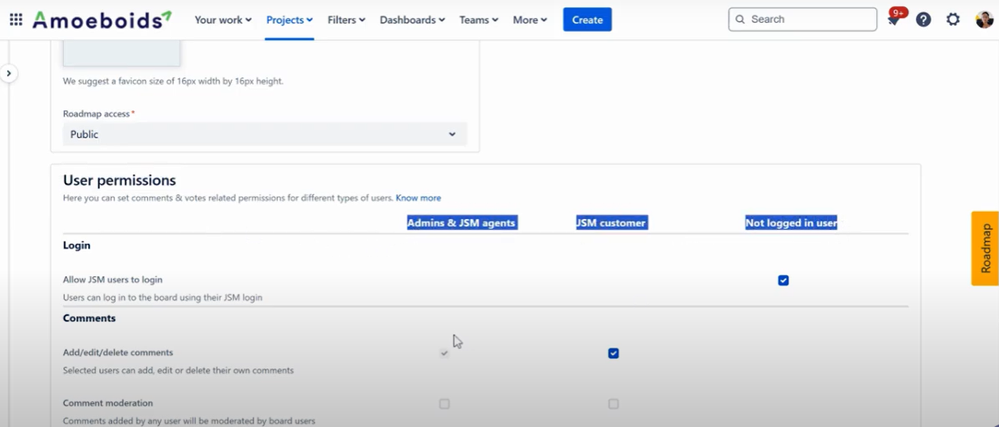The height and width of the screenshot is (427, 999).
Task: Open the help question mark icon
Action: click(923, 20)
